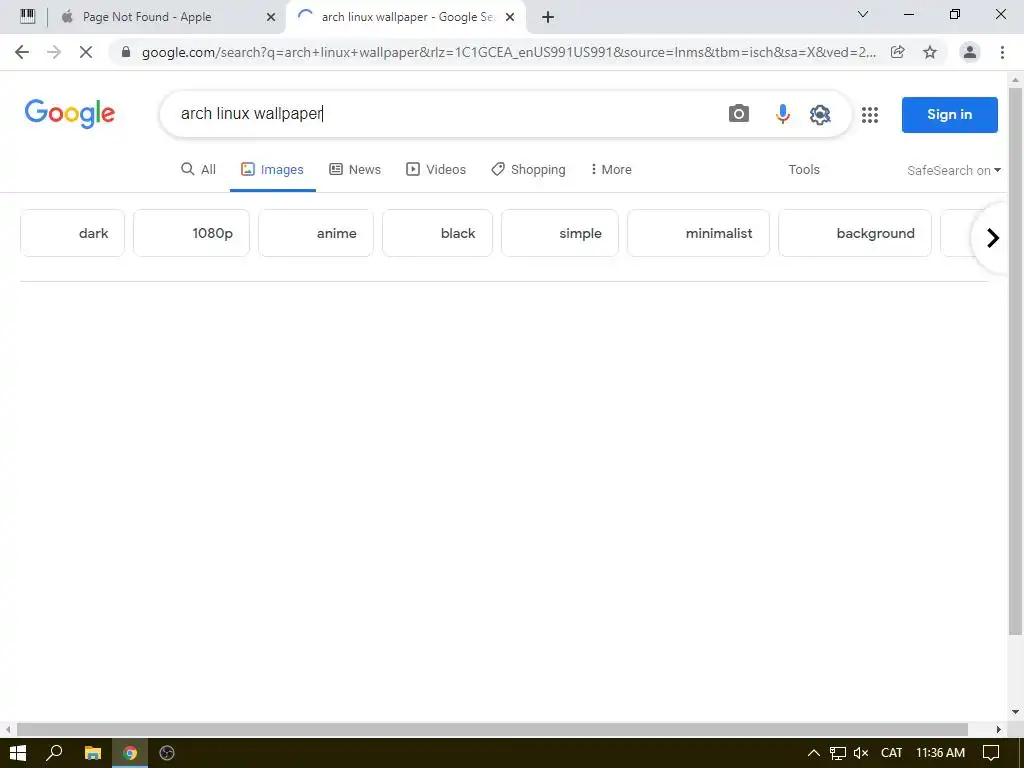Open SafeSearch on dropdown

coord(953,170)
